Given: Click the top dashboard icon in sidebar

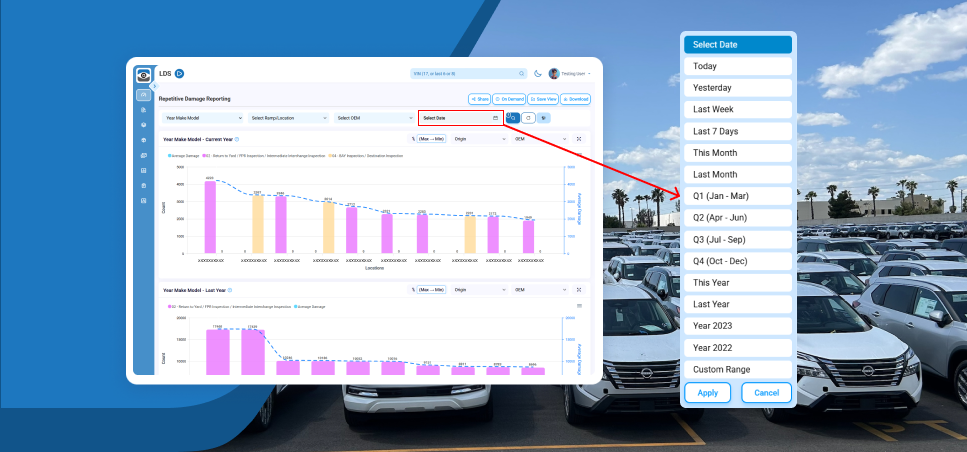Looking at the screenshot, I should click(143, 95).
